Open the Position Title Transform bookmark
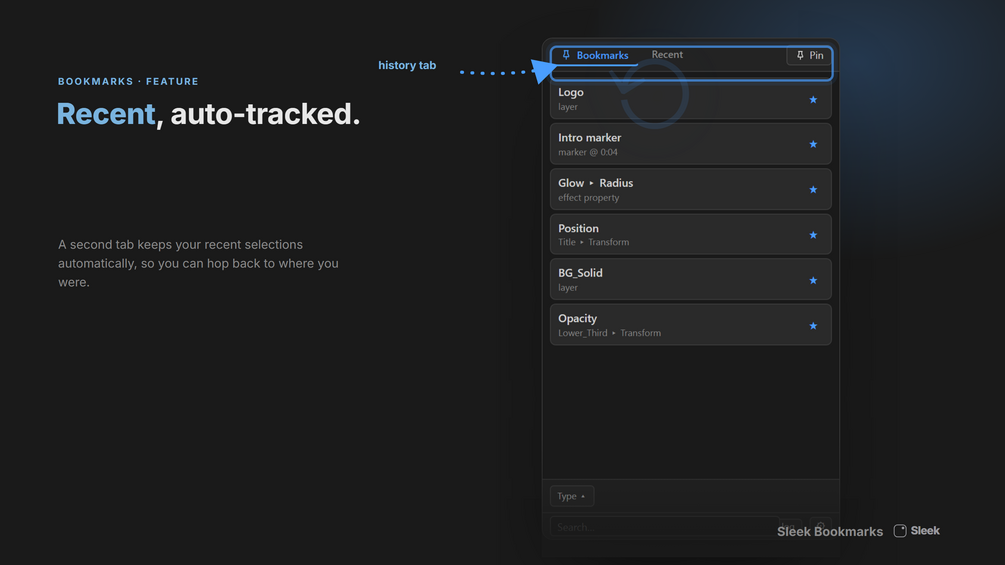Image resolution: width=1005 pixels, height=565 pixels. pyautogui.click(x=690, y=234)
